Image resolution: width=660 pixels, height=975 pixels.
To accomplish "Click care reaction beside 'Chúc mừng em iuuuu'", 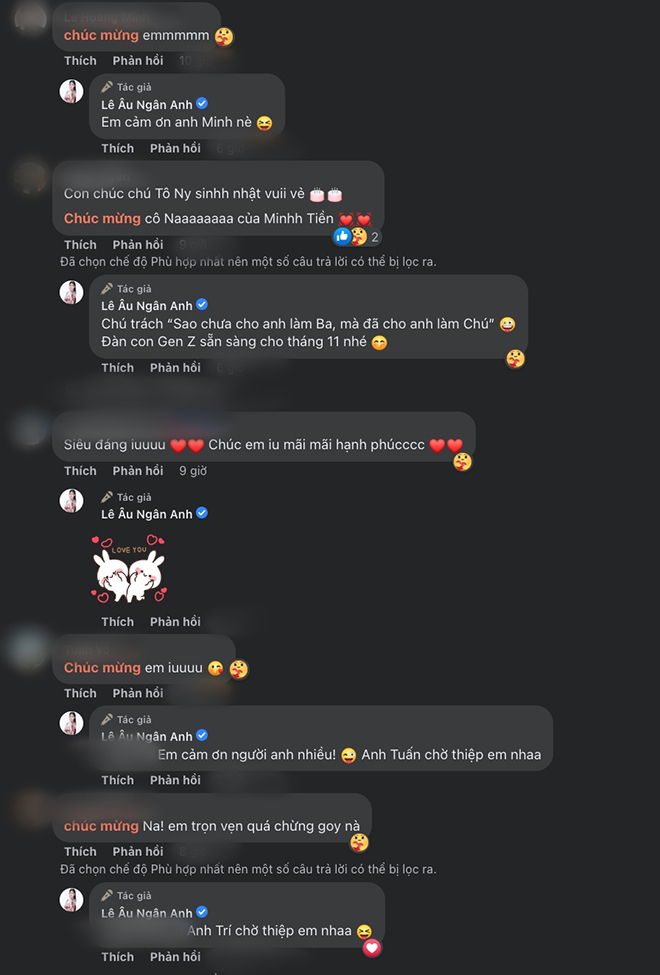I will [238, 669].
